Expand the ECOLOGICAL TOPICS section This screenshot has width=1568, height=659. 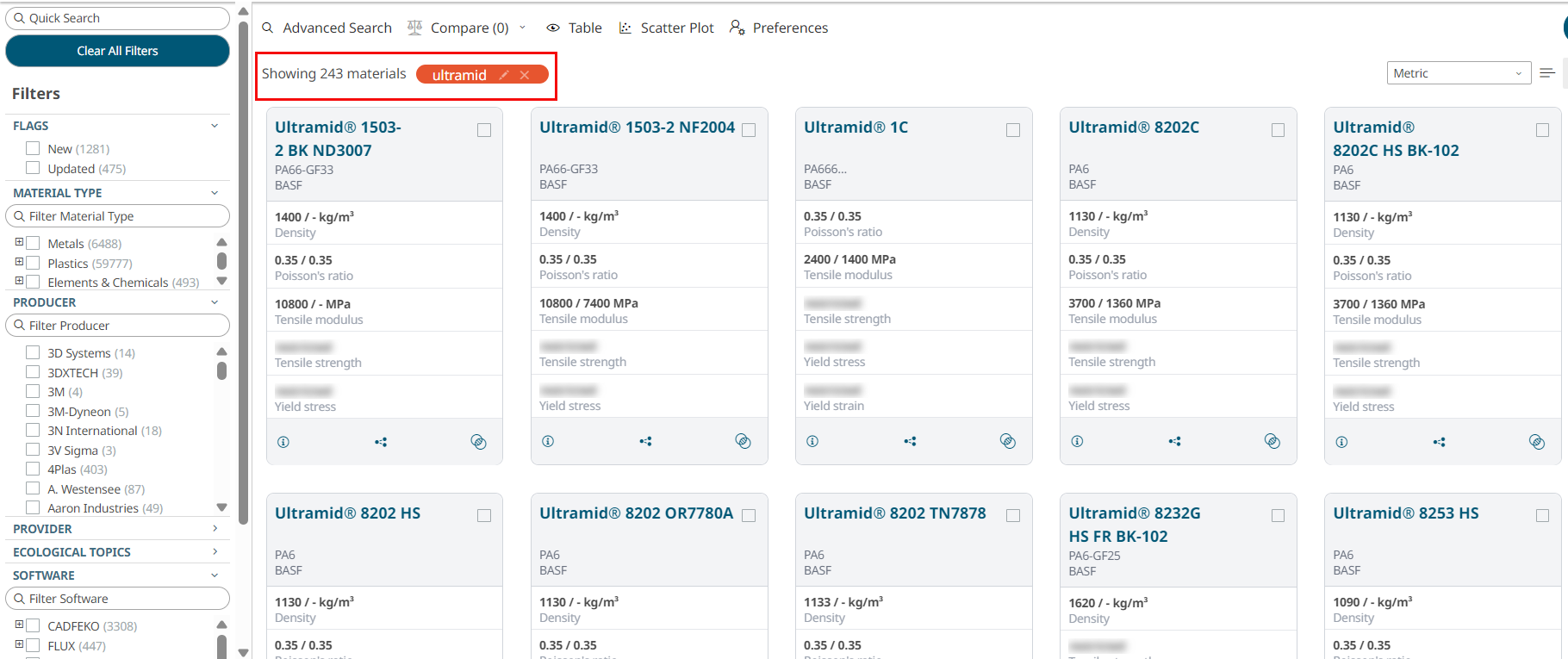(215, 551)
